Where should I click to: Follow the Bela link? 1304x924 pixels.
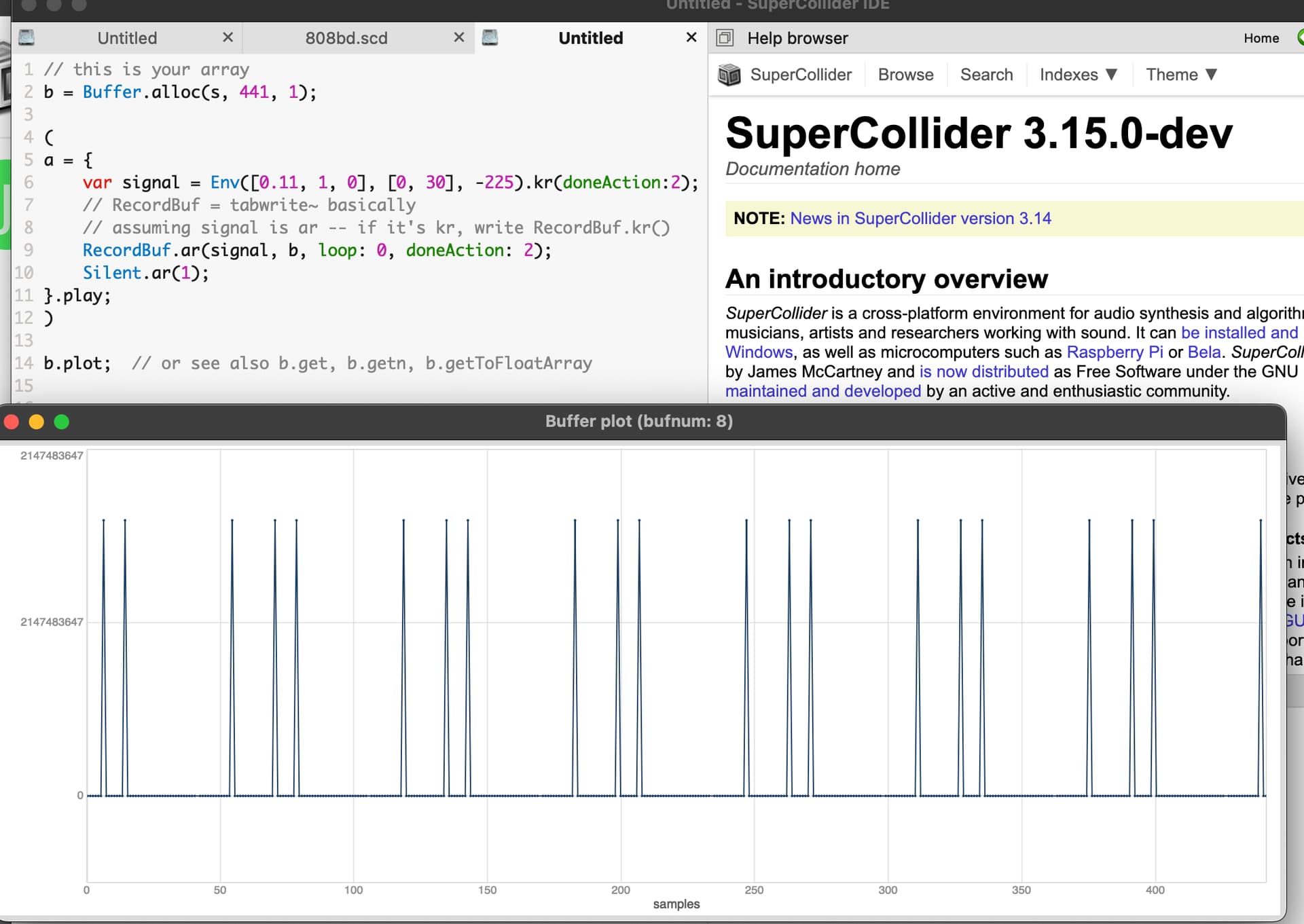[x=1204, y=352]
